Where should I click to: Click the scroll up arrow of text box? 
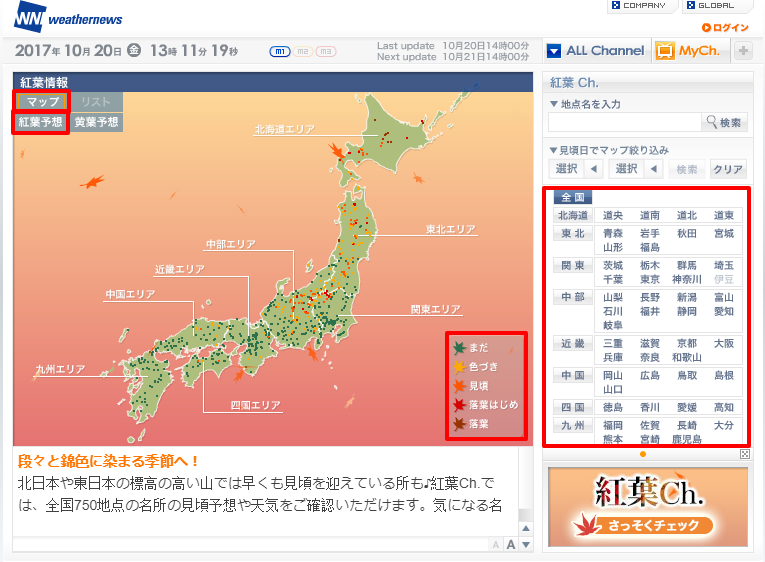(526, 528)
